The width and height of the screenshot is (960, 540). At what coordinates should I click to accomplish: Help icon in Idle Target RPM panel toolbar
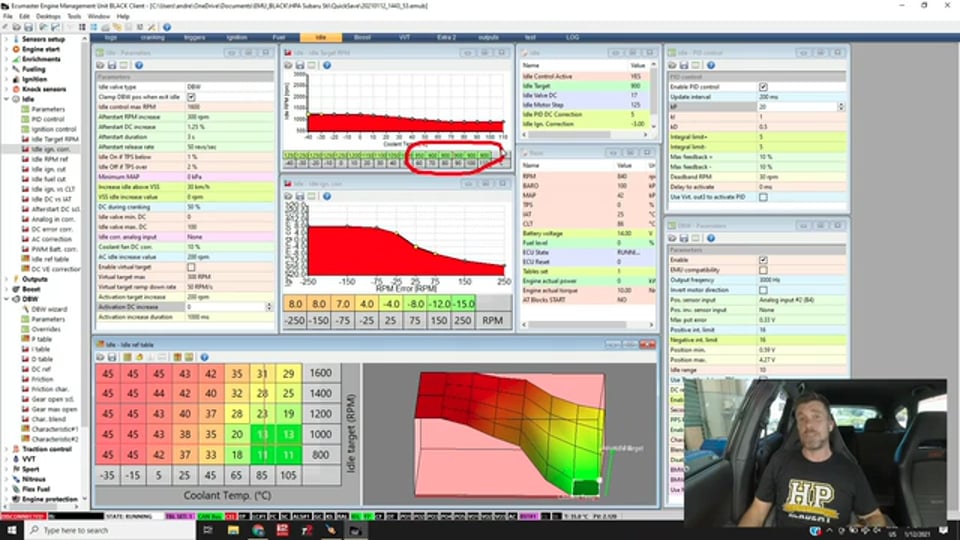point(327,65)
